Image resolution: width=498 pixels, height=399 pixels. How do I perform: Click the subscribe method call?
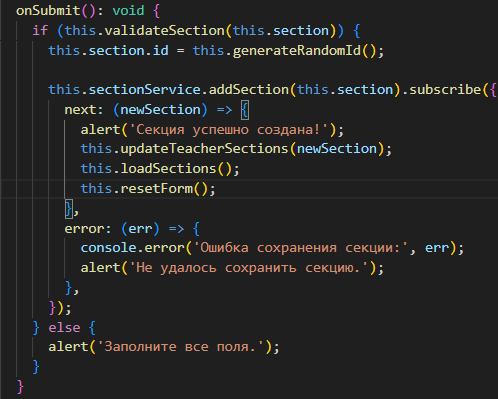(x=445, y=90)
